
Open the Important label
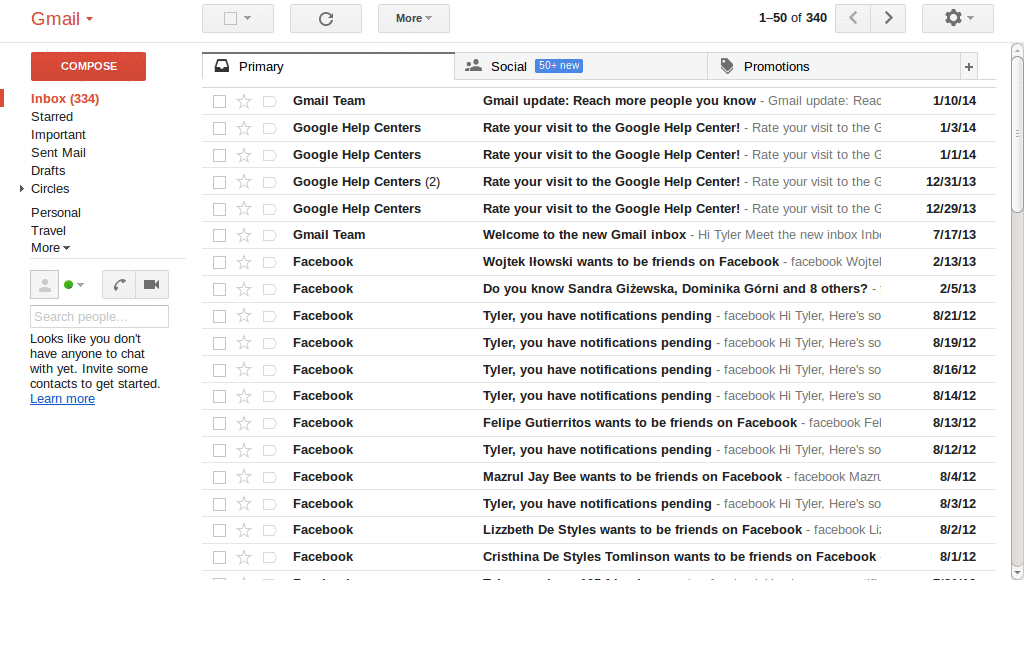58,135
